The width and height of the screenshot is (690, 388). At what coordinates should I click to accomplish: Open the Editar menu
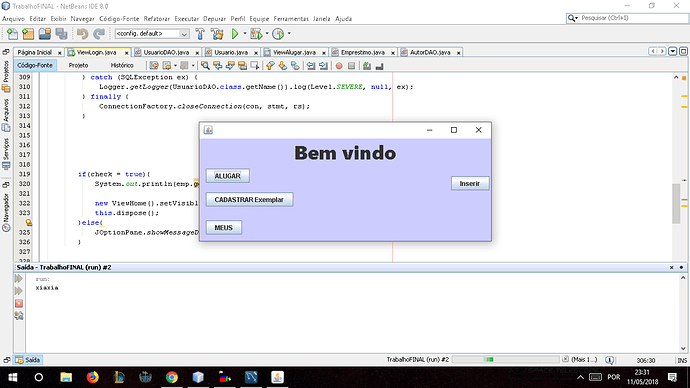(x=37, y=18)
